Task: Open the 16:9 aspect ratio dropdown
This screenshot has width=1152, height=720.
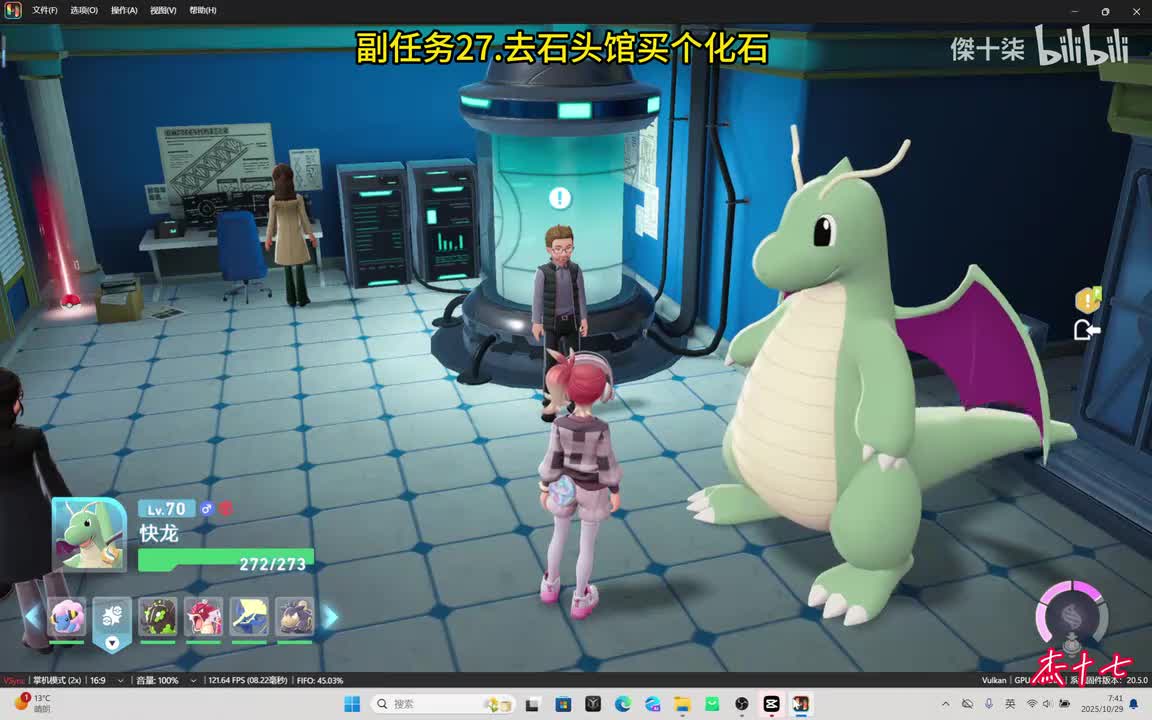Action: coord(107,680)
